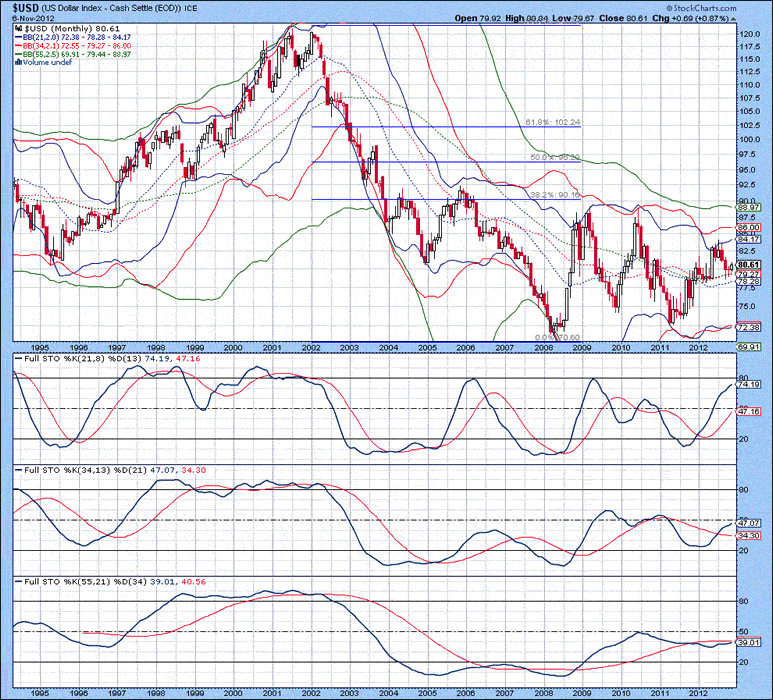The image size is (773, 700).
Task: Click the 2012 year marker at the very bottom axis
Action: click(x=698, y=690)
